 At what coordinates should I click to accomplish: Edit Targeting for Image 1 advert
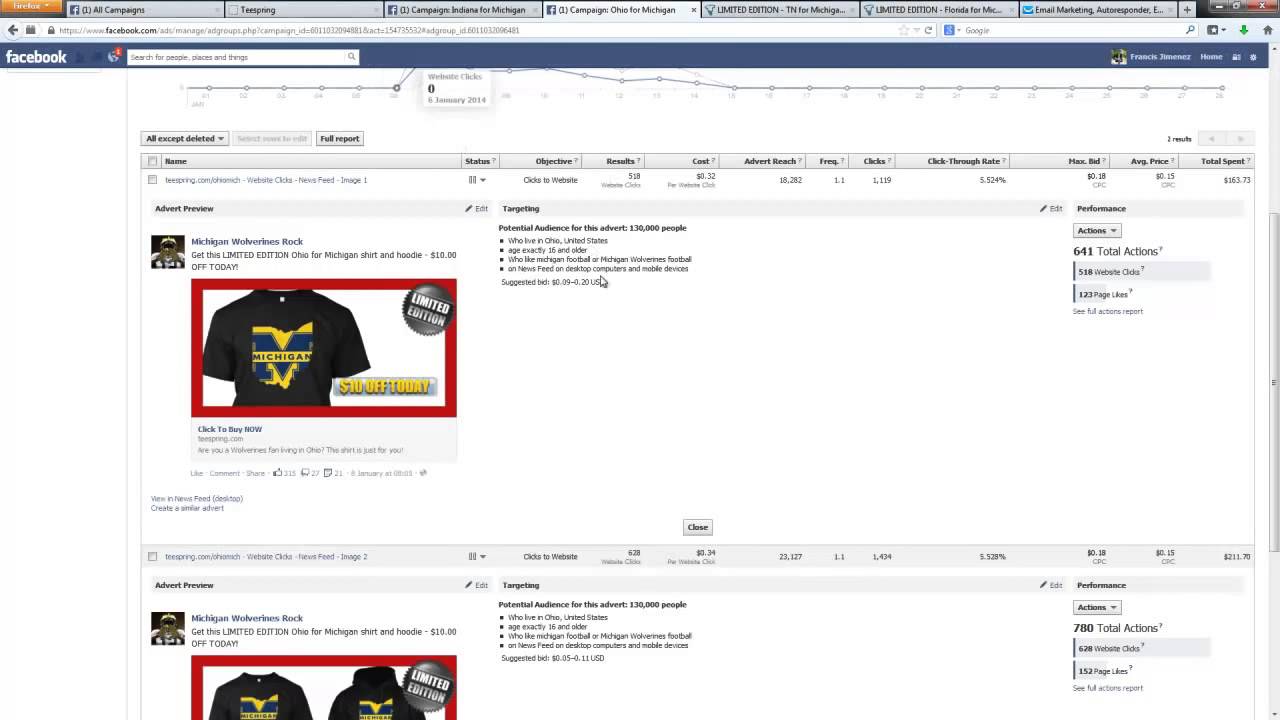1051,209
